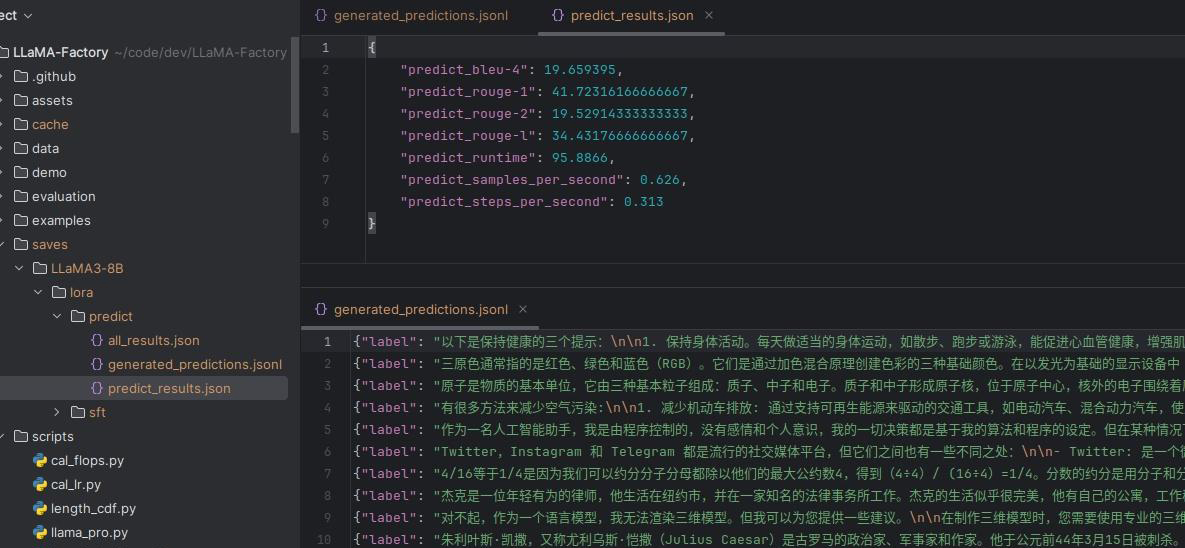1185x548 pixels.
Task: Switch to predict_results.json editor tab
Action: [632, 15]
